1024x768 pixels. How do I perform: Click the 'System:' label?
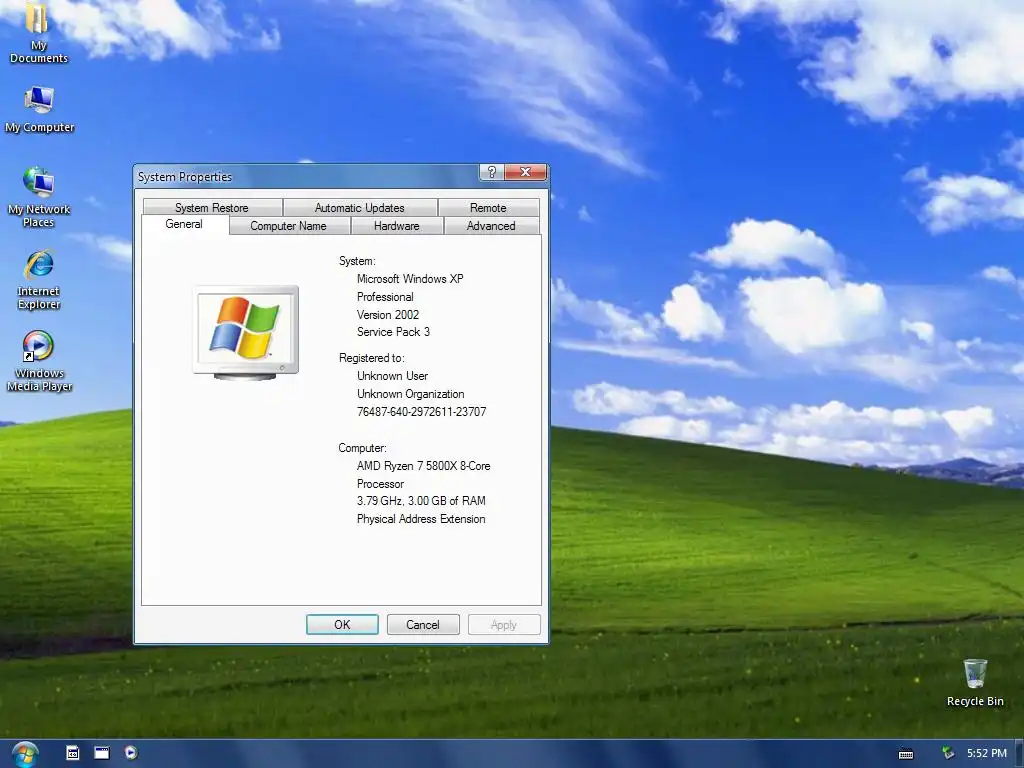(357, 261)
